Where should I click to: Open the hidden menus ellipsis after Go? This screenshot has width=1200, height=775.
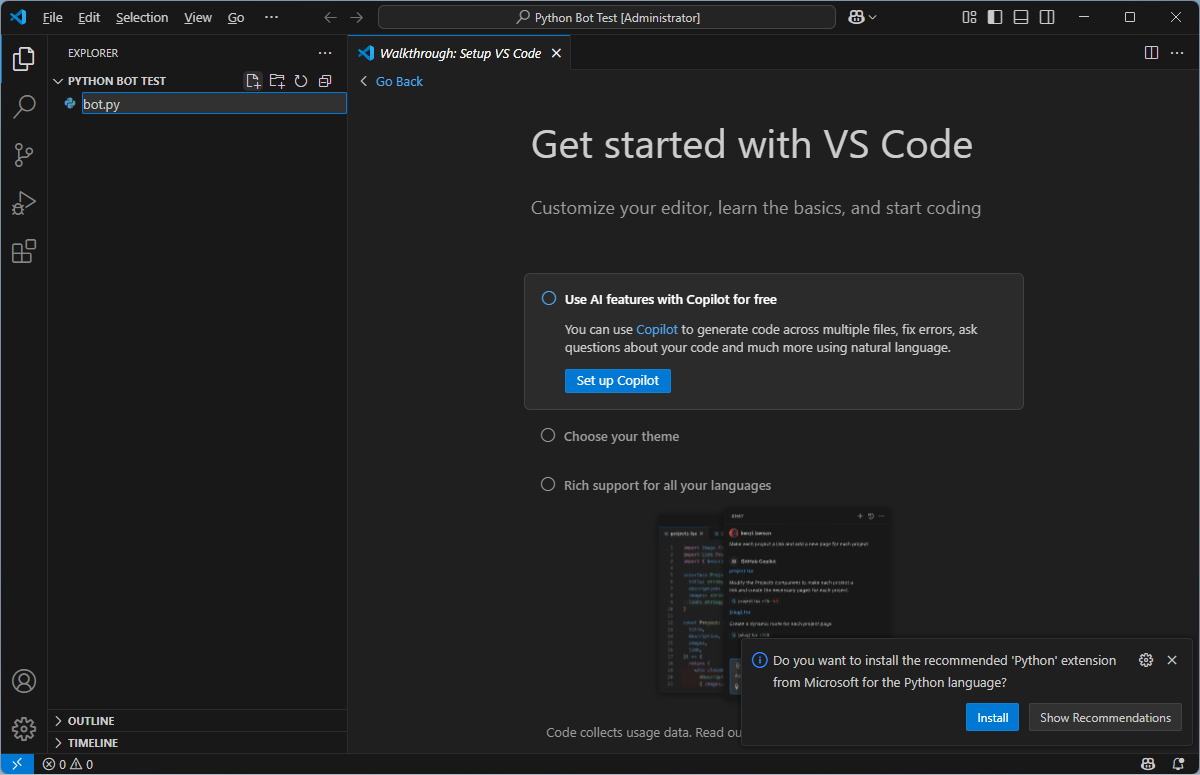tap(271, 17)
